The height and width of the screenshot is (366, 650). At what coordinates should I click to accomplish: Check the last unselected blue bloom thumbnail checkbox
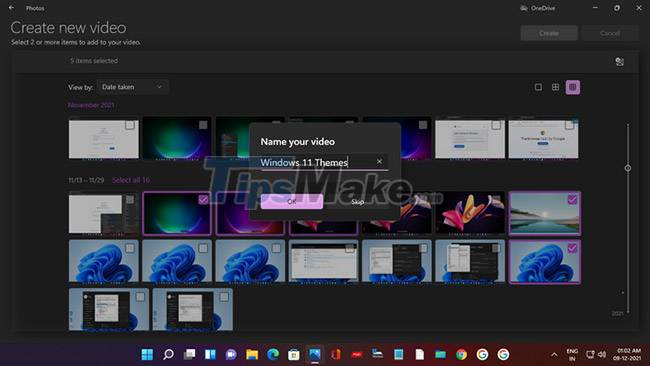pyautogui.click(x=276, y=248)
